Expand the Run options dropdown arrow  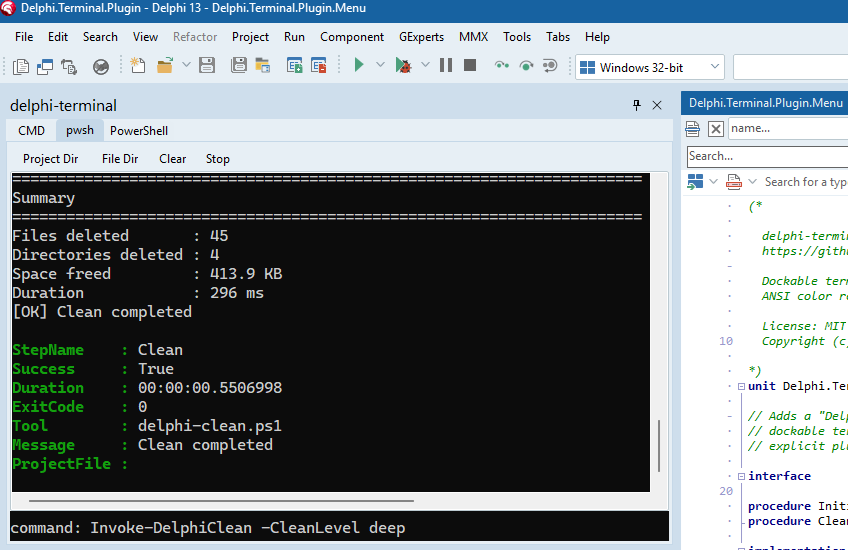(380, 65)
